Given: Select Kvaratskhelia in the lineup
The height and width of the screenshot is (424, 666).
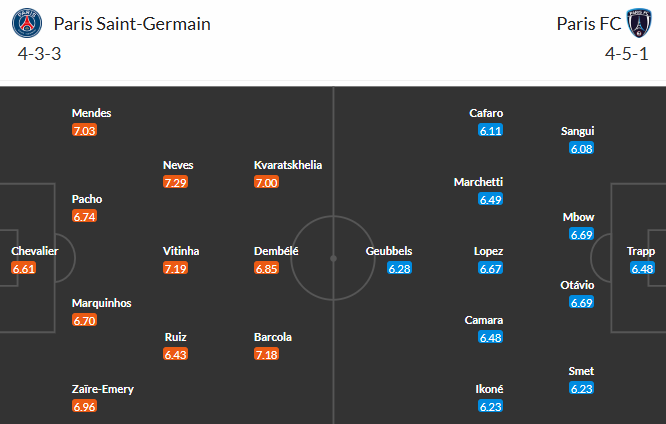Looking at the screenshot, I should click(288, 165).
